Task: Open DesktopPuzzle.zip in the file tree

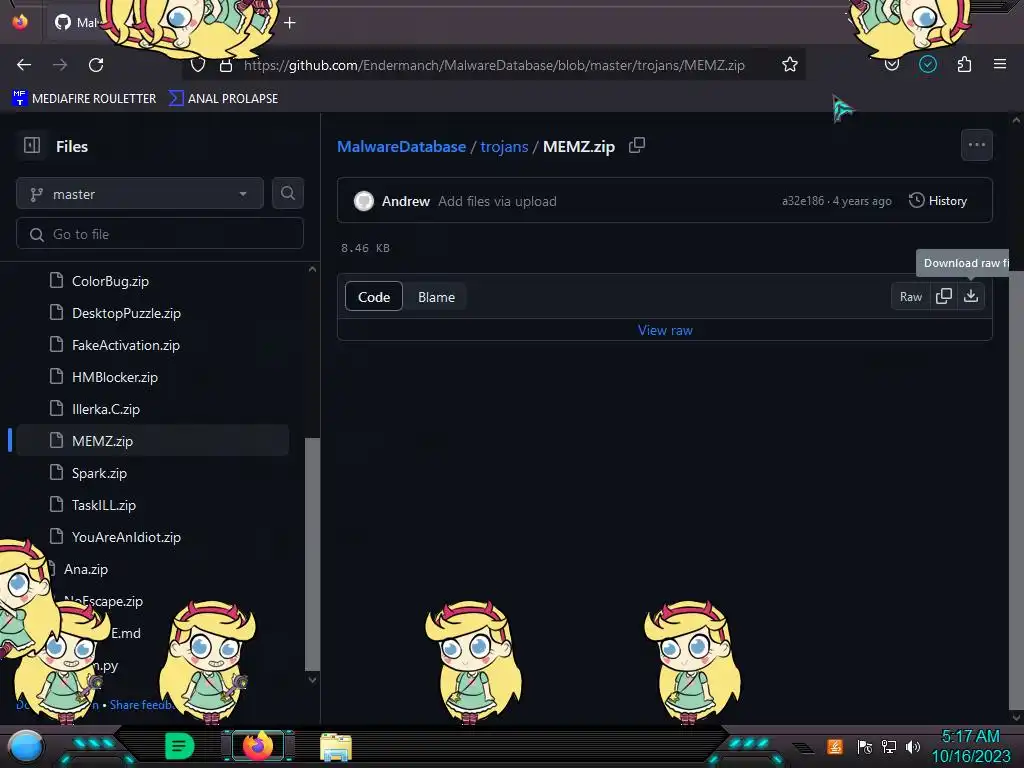Action: 126,313
